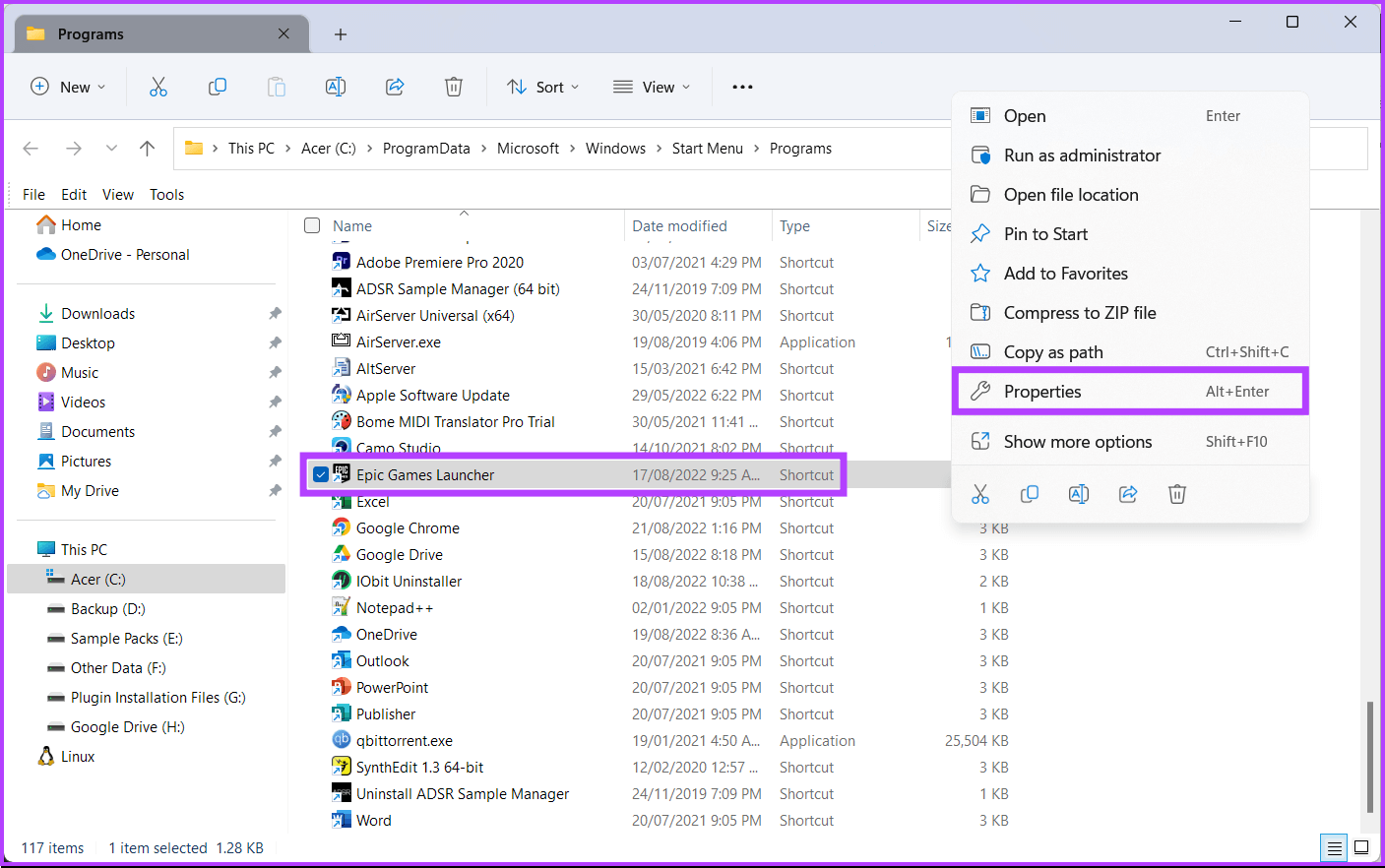Go forward with the right arrow
Viewport: 1385px width, 868px height.
pyautogui.click(x=74, y=149)
